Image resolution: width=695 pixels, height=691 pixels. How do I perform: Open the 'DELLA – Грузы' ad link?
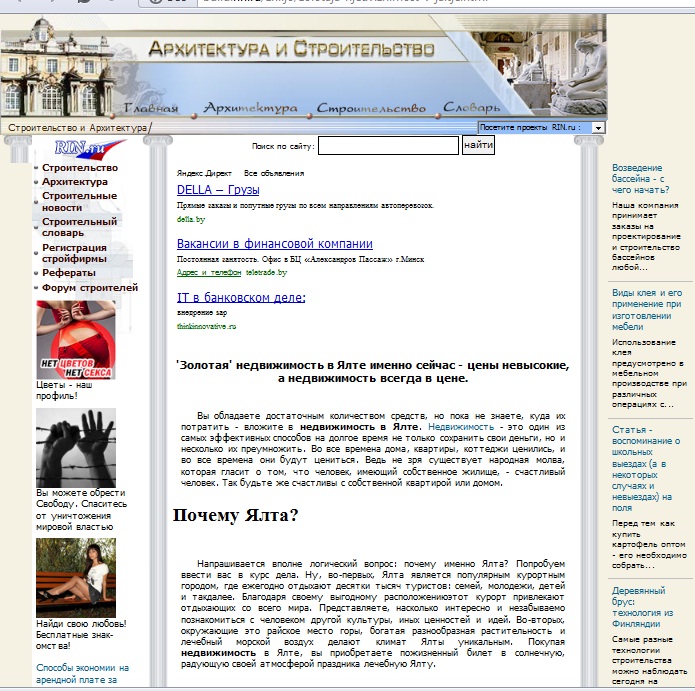click(x=218, y=190)
